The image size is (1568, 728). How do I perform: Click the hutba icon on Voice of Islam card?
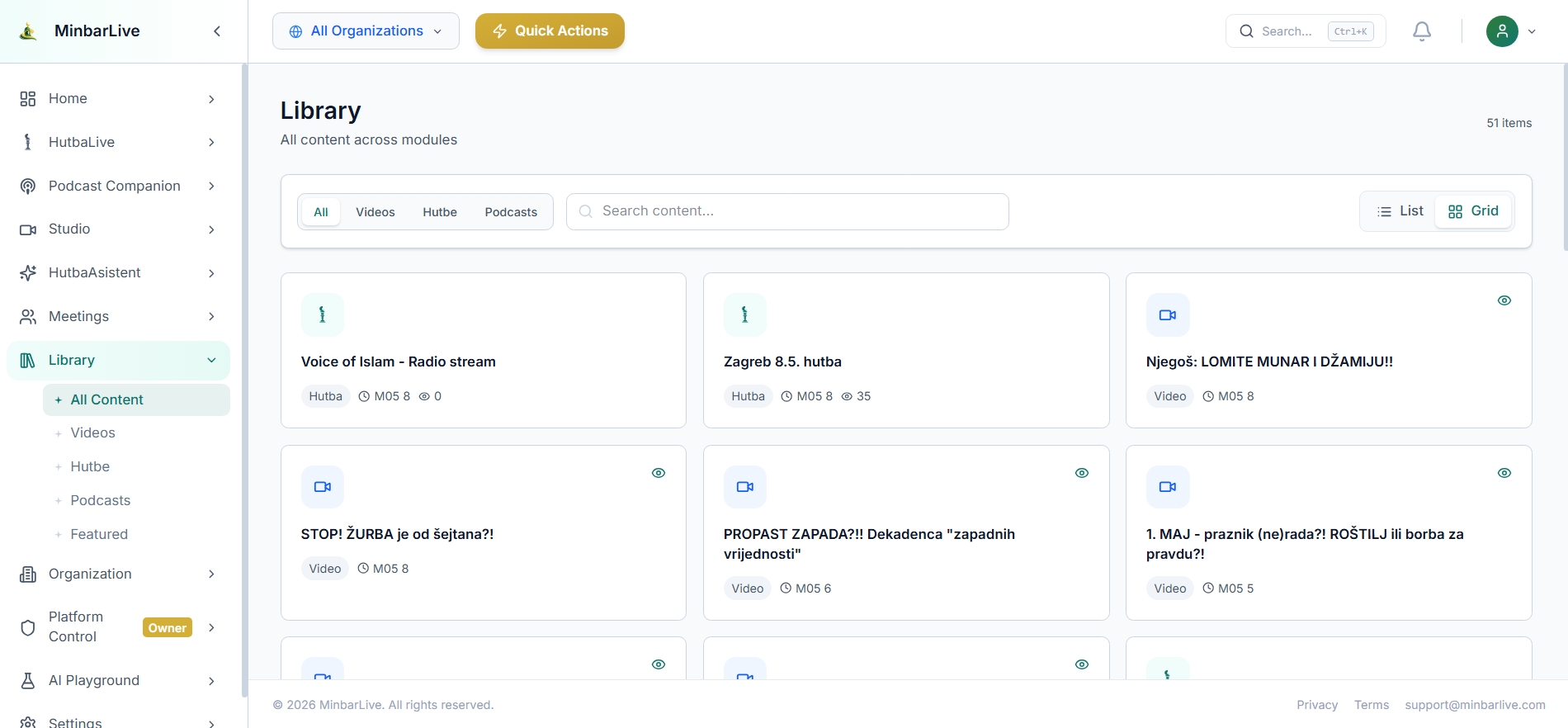coord(323,314)
